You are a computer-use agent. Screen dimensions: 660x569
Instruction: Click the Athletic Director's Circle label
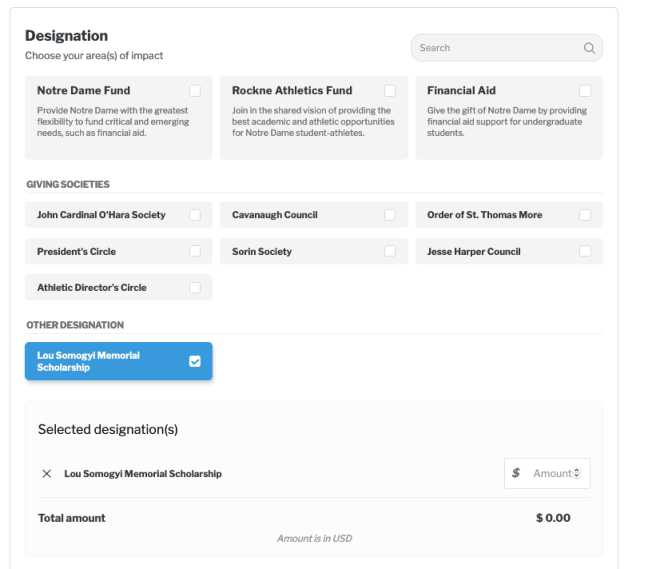click(x=92, y=288)
